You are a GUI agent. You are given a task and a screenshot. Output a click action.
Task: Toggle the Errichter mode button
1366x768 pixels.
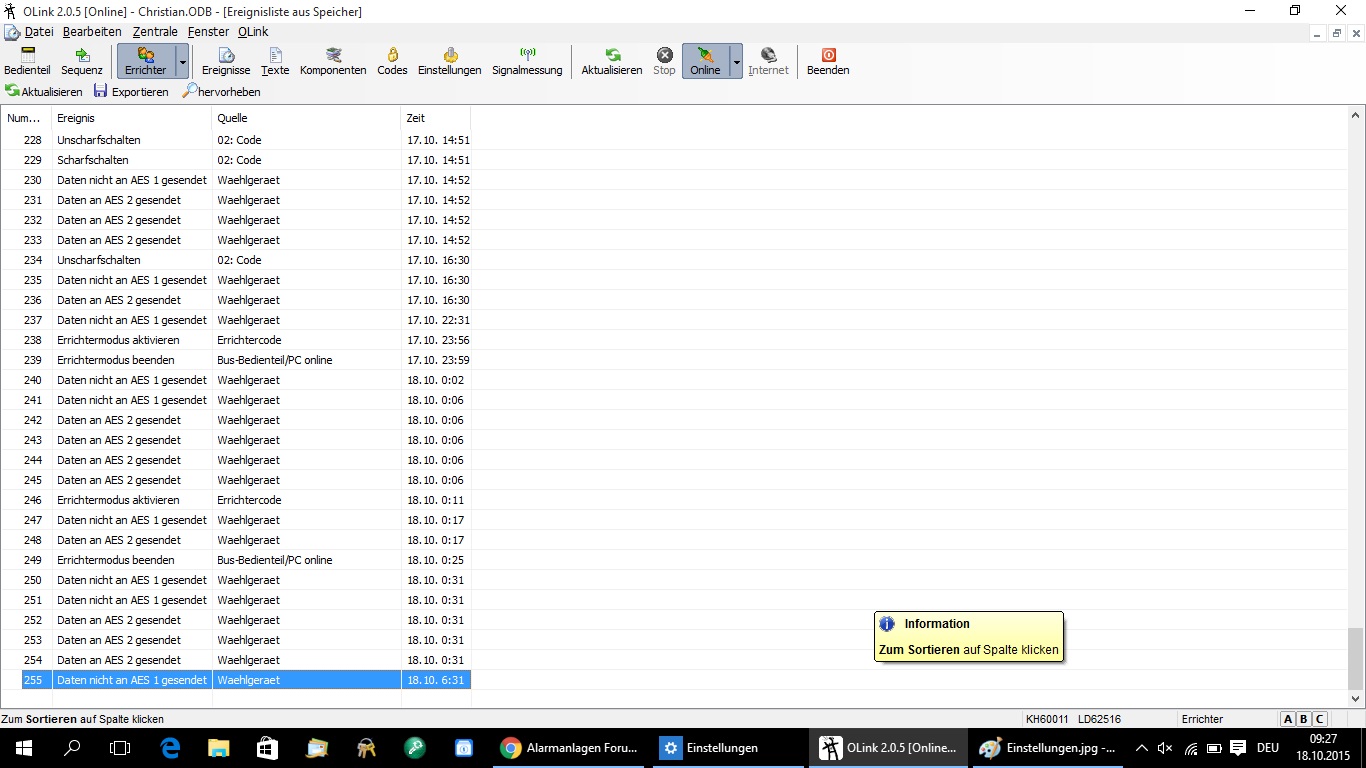pos(146,61)
